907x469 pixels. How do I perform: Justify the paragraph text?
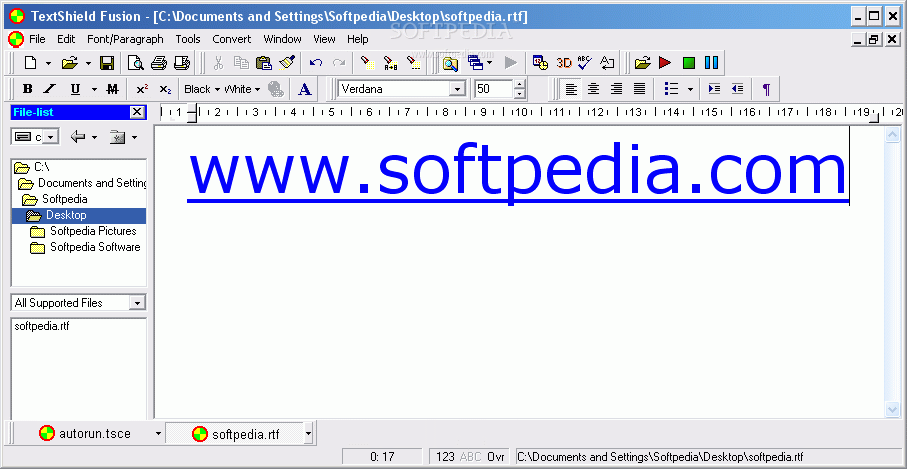pyautogui.click(x=639, y=89)
